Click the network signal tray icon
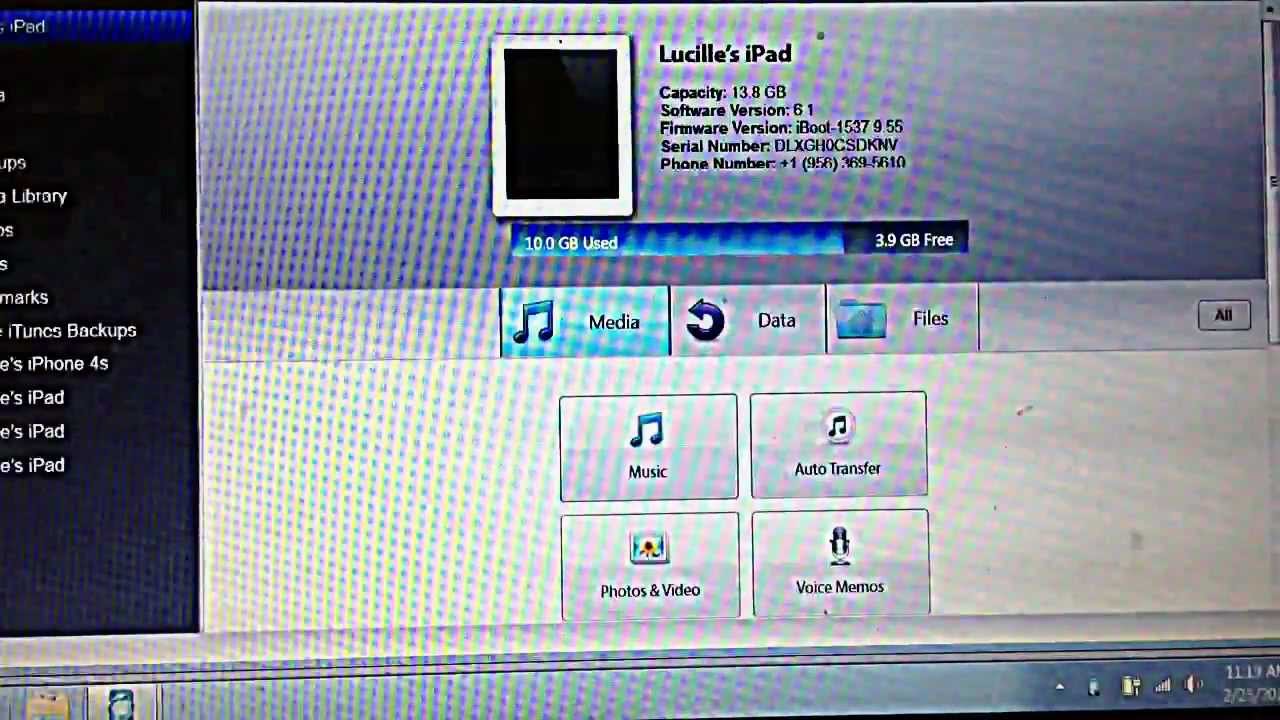The image size is (1280, 720). (1162, 686)
